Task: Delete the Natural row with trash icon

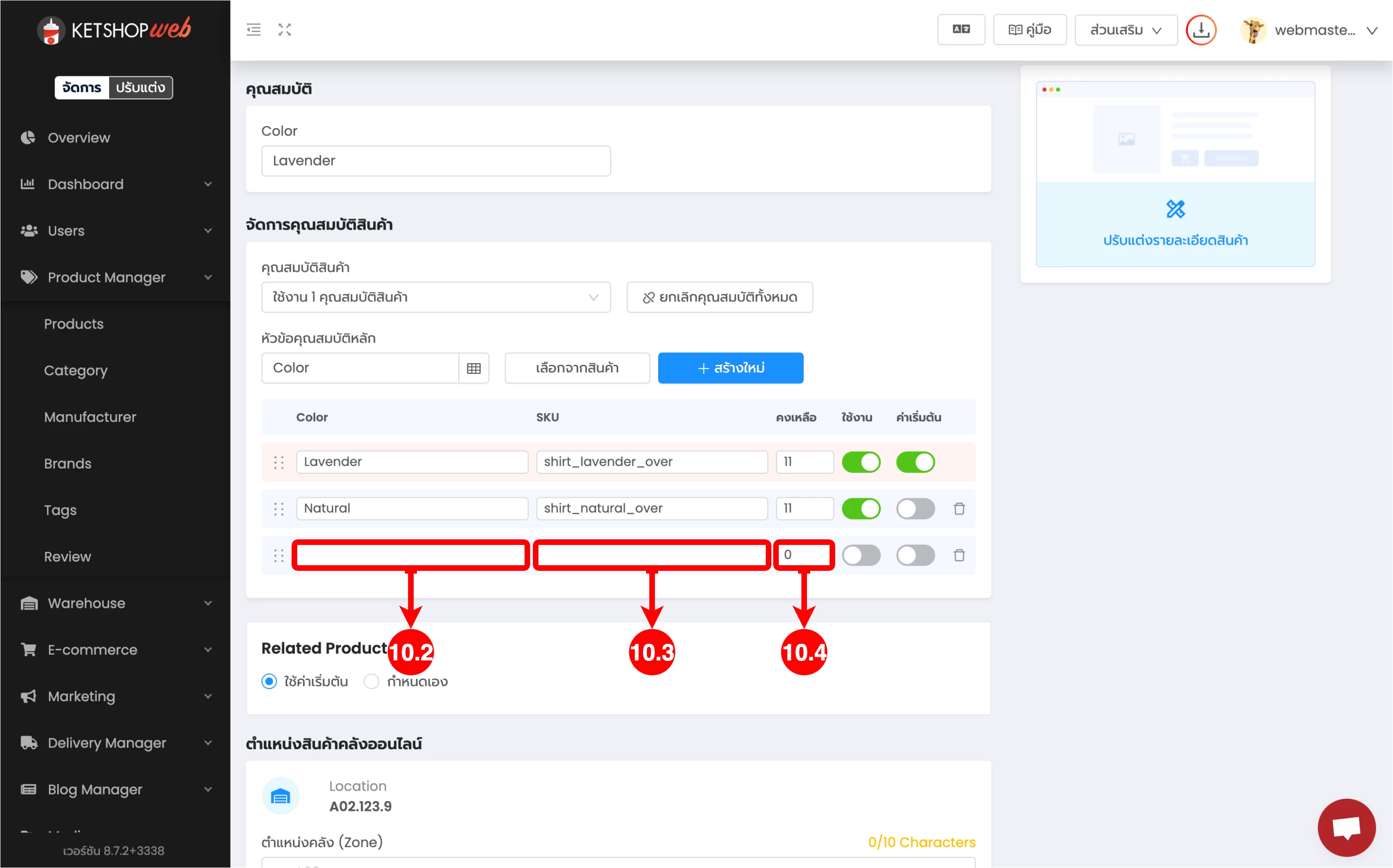Action: (959, 508)
